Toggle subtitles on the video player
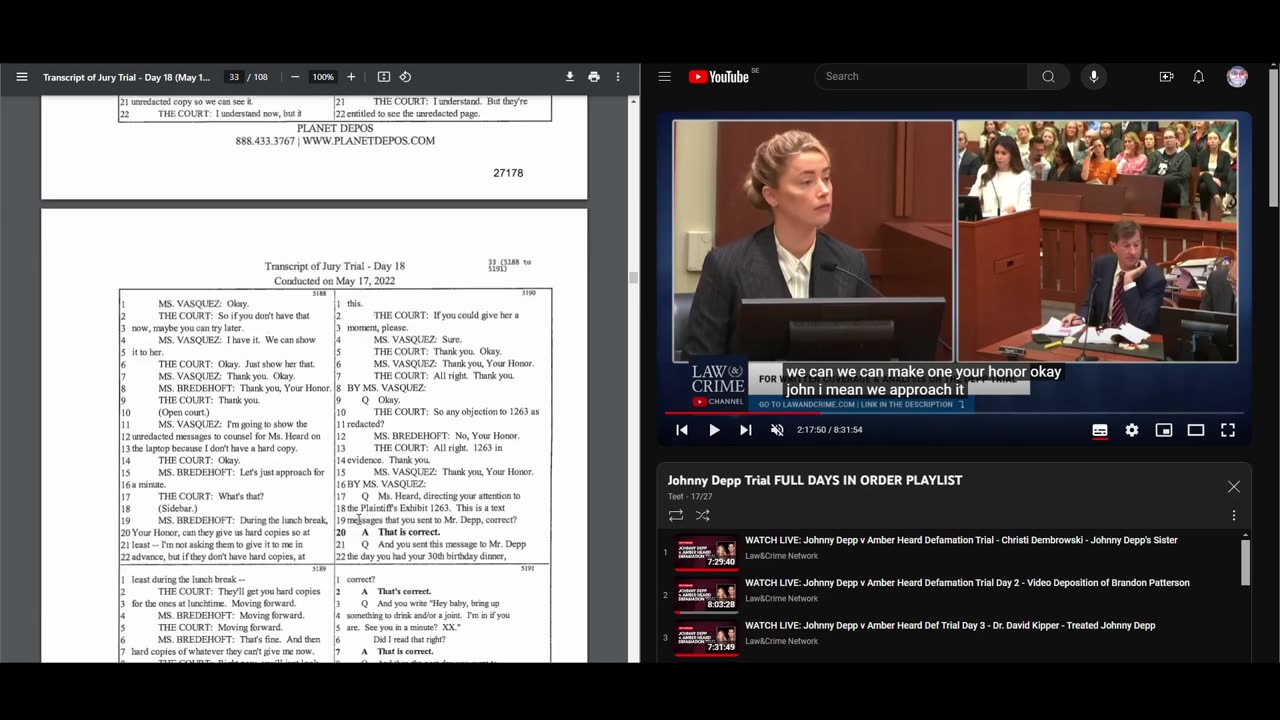 point(1100,430)
